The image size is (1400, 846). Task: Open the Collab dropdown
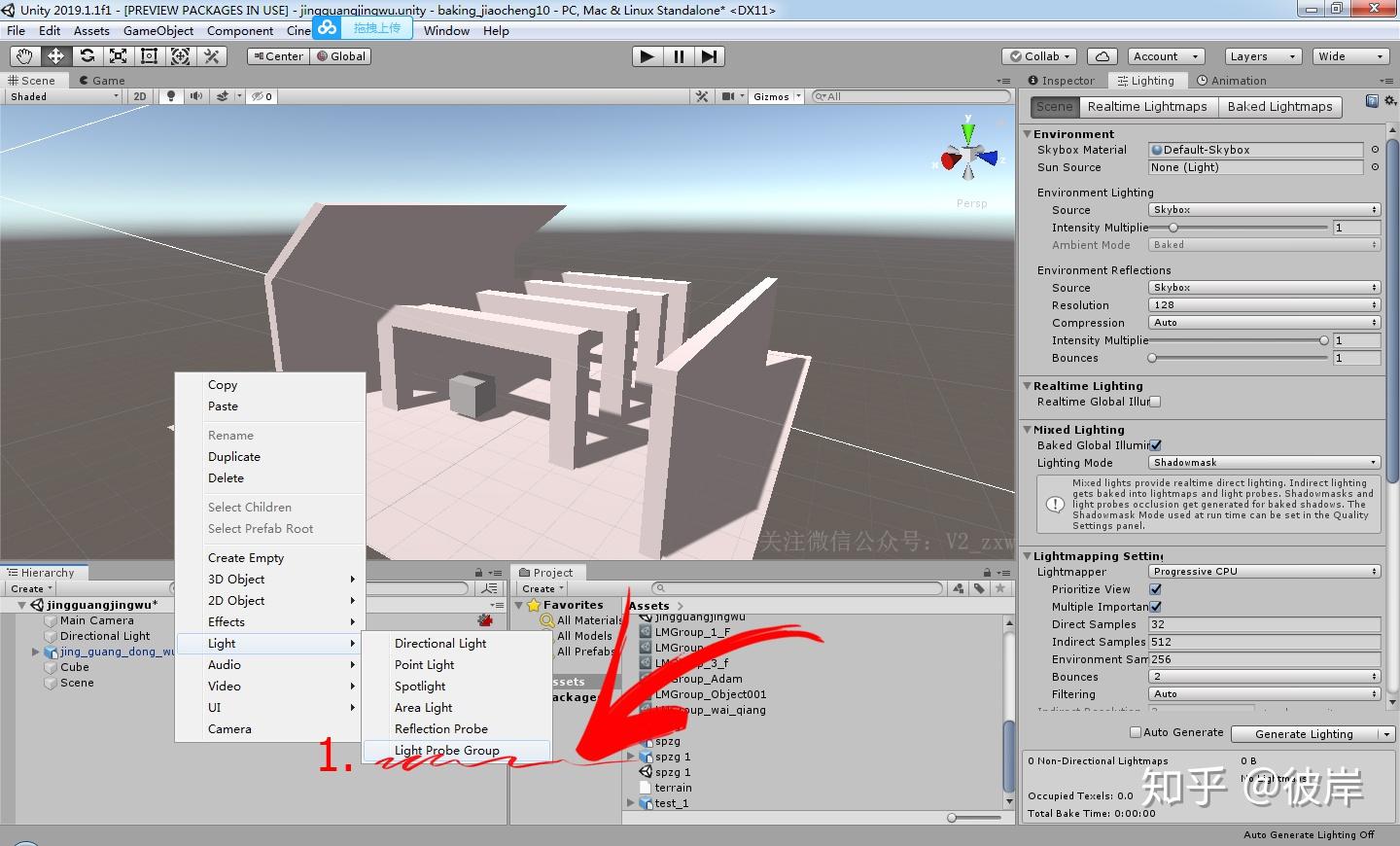[1040, 56]
